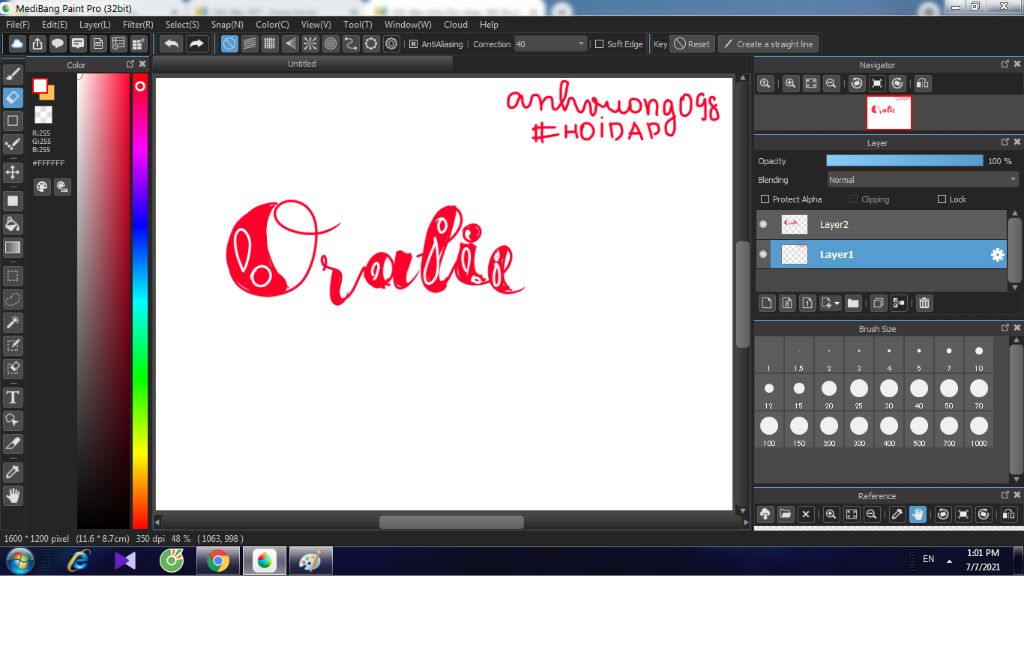This screenshot has width=1024, height=661.
Task: Enable crisscross grid snap
Action: (x=270, y=44)
